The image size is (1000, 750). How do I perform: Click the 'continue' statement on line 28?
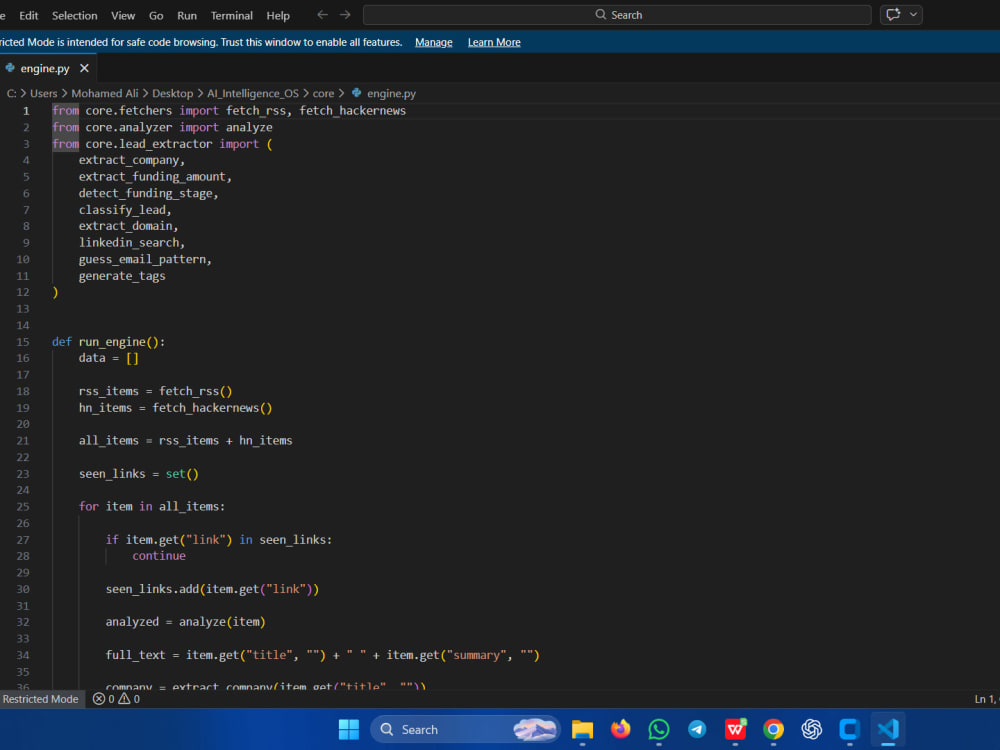point(159,555)
